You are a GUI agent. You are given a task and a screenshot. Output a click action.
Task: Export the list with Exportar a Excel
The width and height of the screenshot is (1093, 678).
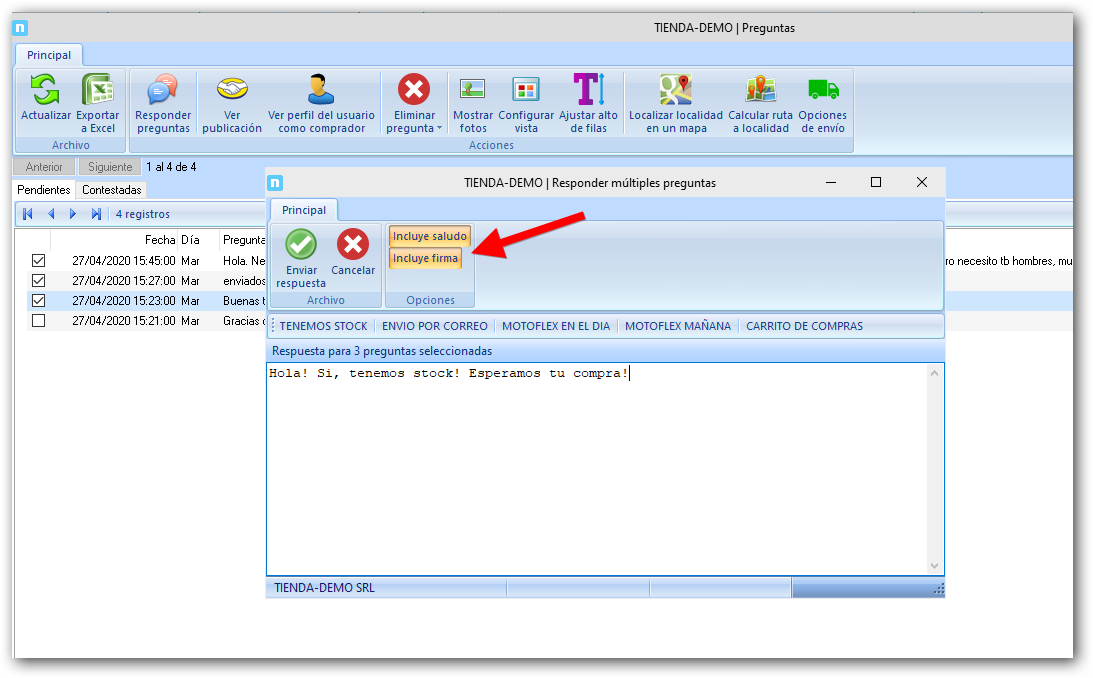98,91
